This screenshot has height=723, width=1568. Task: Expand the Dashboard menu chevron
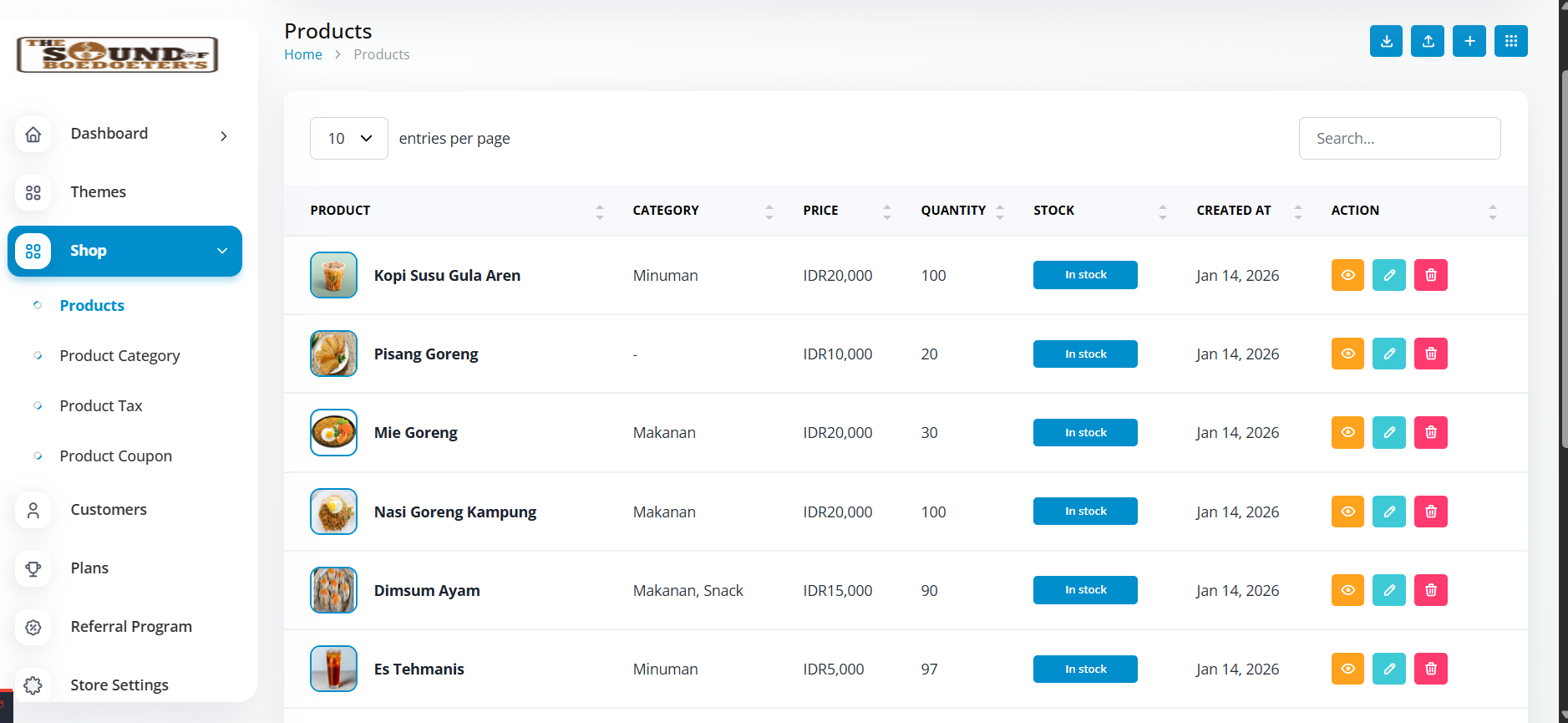coord(224,135)
